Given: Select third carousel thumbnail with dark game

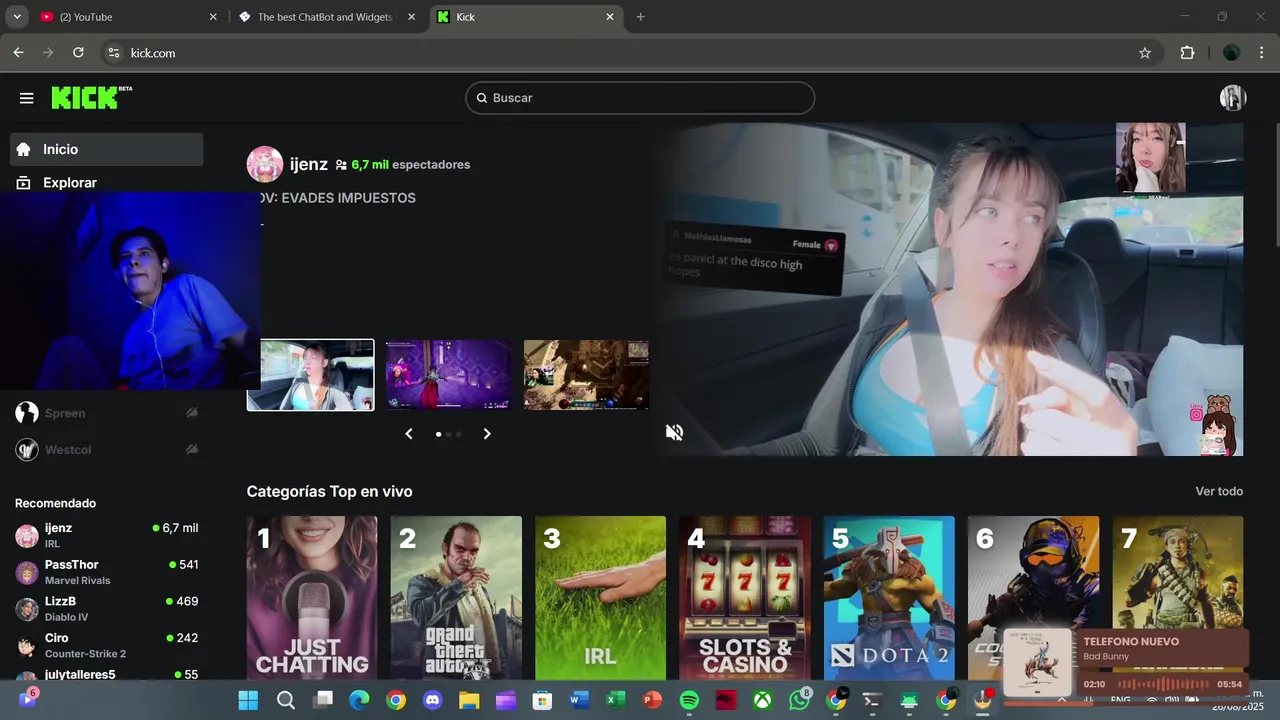Looking at the screenshot, I should click(586, 375).
